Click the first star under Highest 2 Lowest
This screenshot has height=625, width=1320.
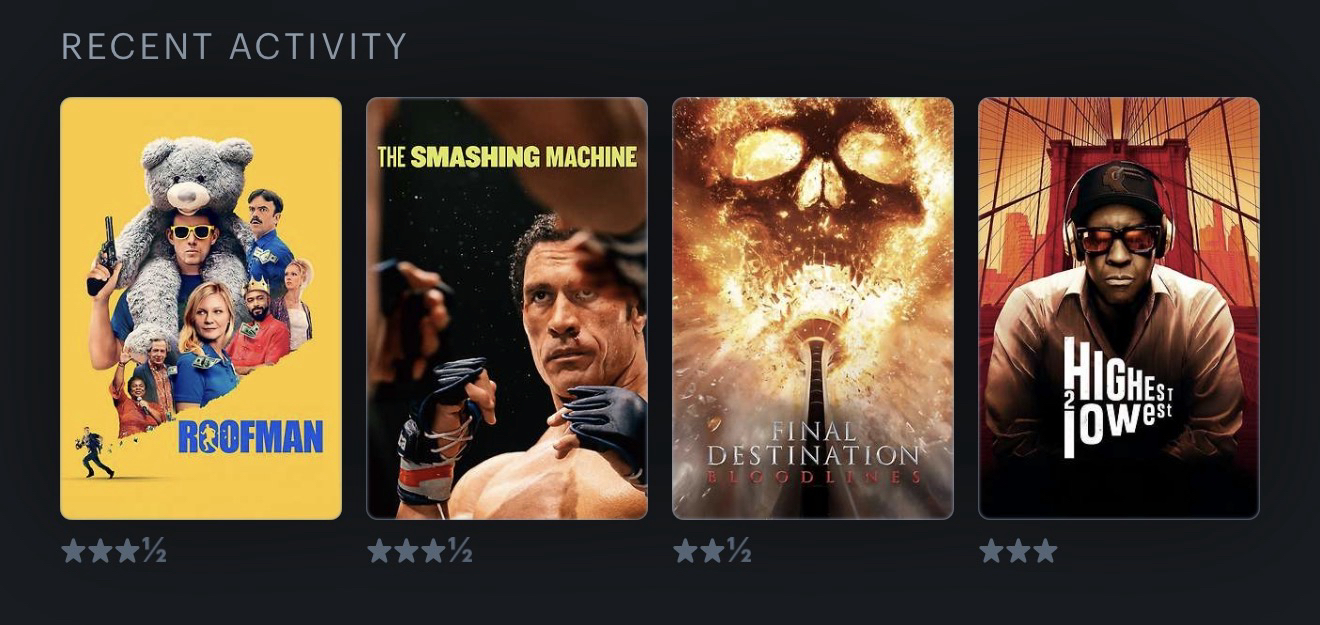pos(992,551)
